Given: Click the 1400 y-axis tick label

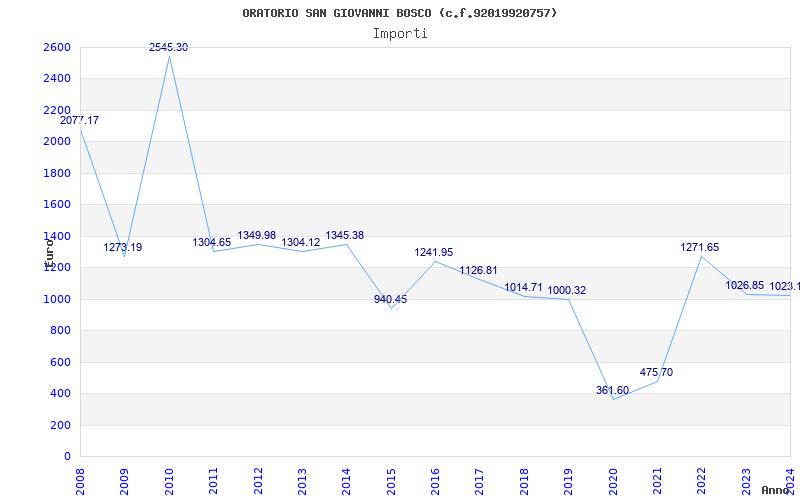Looking at the screenshot, I should (x=57, y=236).
